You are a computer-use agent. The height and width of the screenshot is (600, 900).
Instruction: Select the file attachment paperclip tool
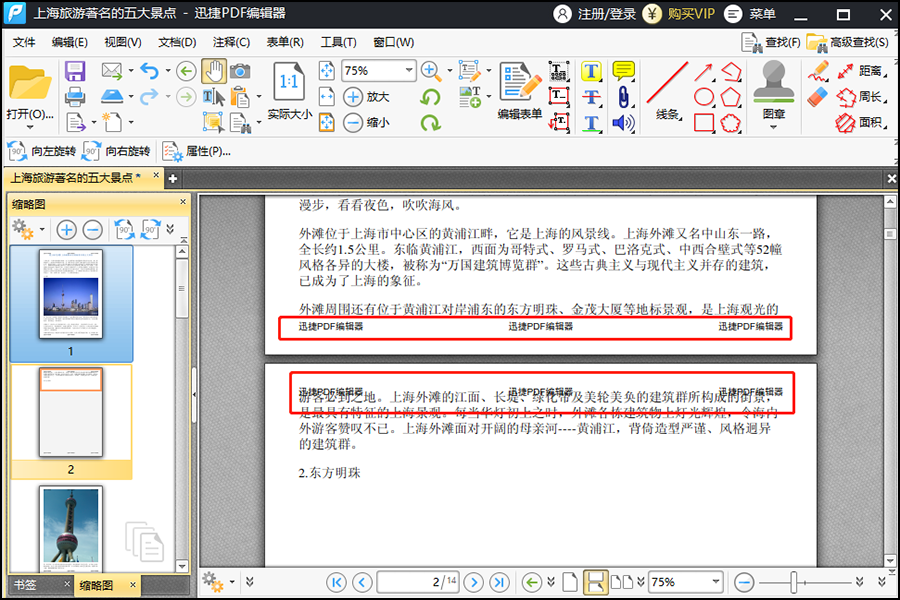pyautogui.click(x=623, y=96)
